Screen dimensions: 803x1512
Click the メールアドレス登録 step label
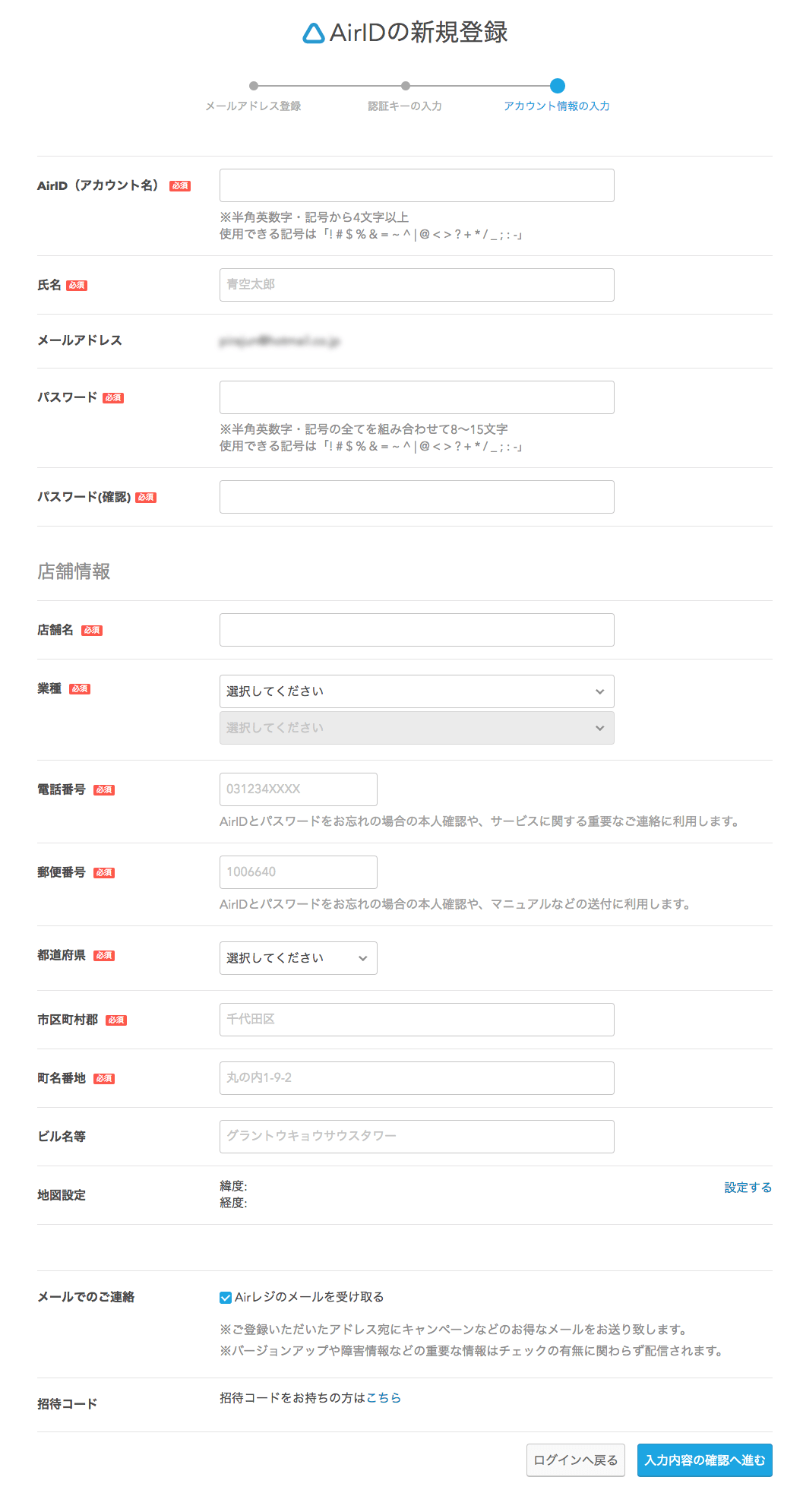point(253,106)
